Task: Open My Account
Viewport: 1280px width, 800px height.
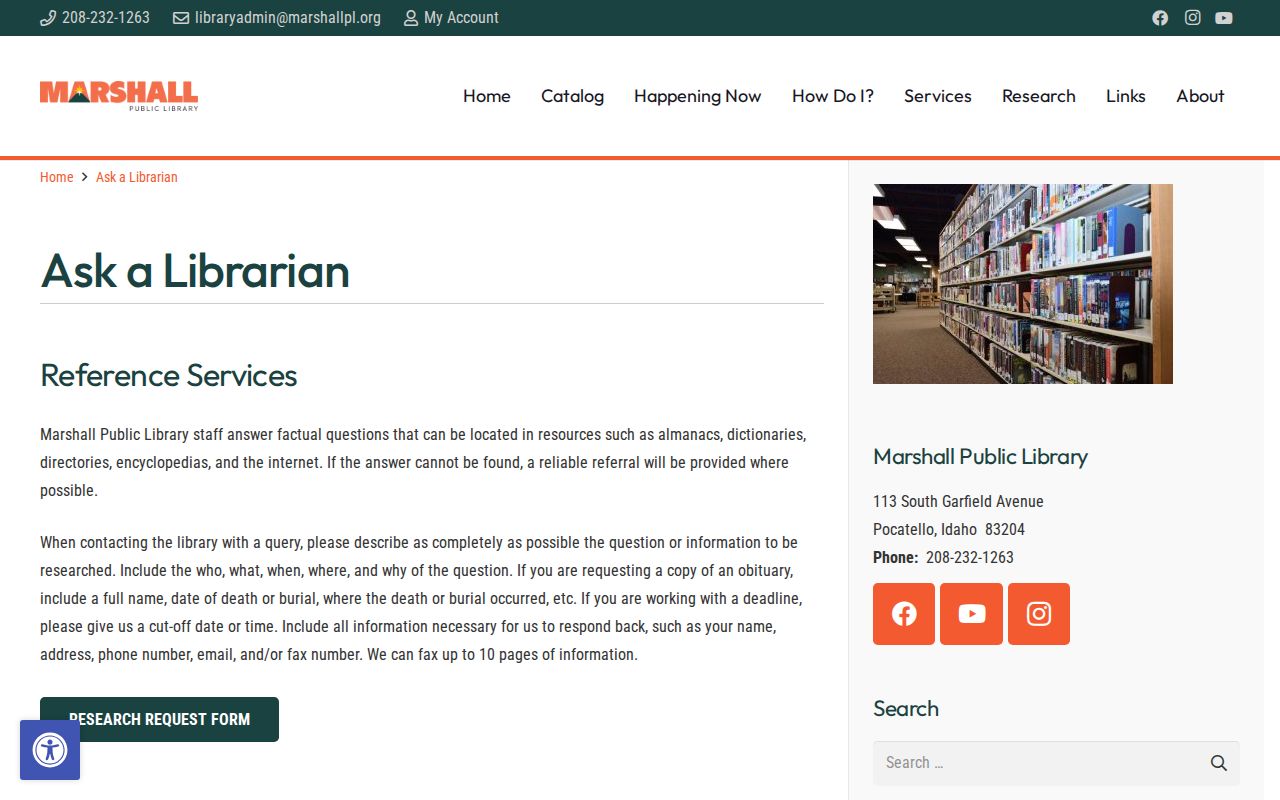Action: click(451, 18)
